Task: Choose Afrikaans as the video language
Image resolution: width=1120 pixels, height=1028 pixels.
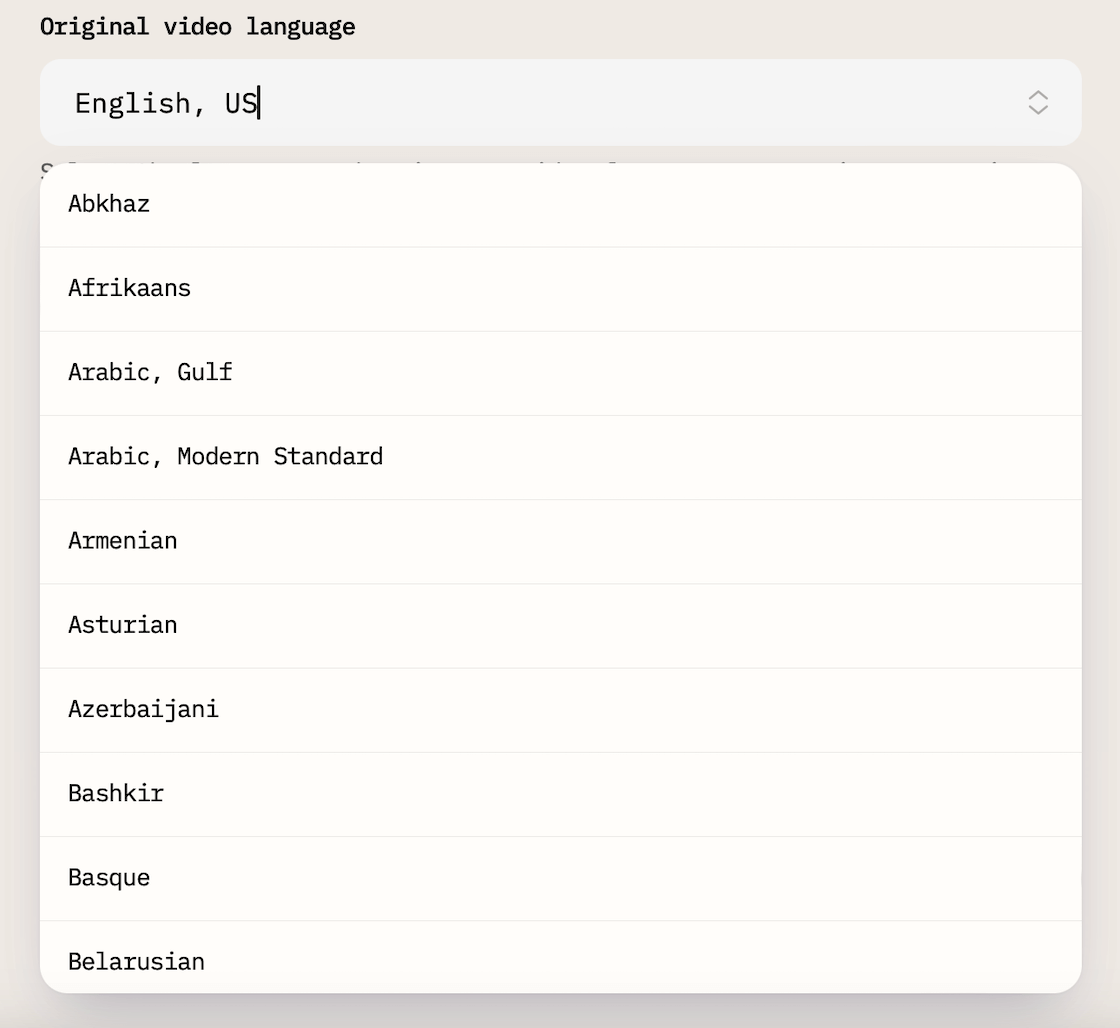Action: (129, 288)
